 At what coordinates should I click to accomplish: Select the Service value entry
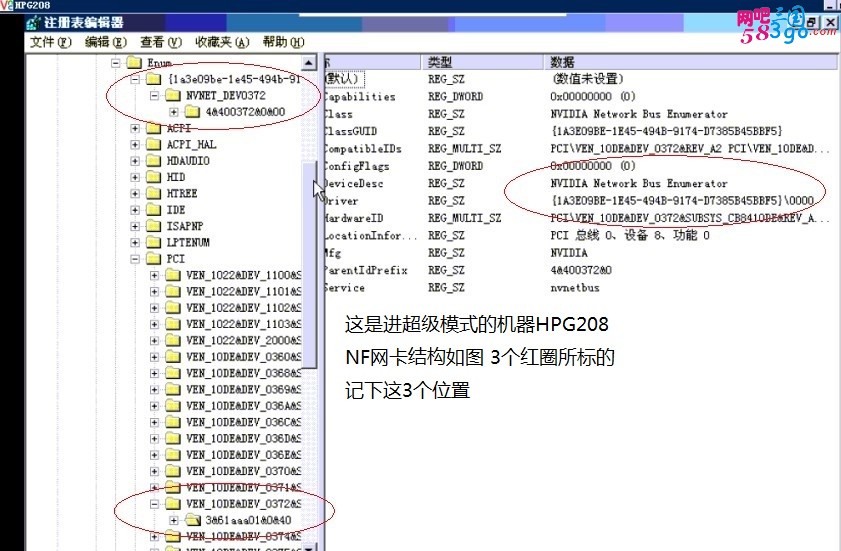click(344, 288)
